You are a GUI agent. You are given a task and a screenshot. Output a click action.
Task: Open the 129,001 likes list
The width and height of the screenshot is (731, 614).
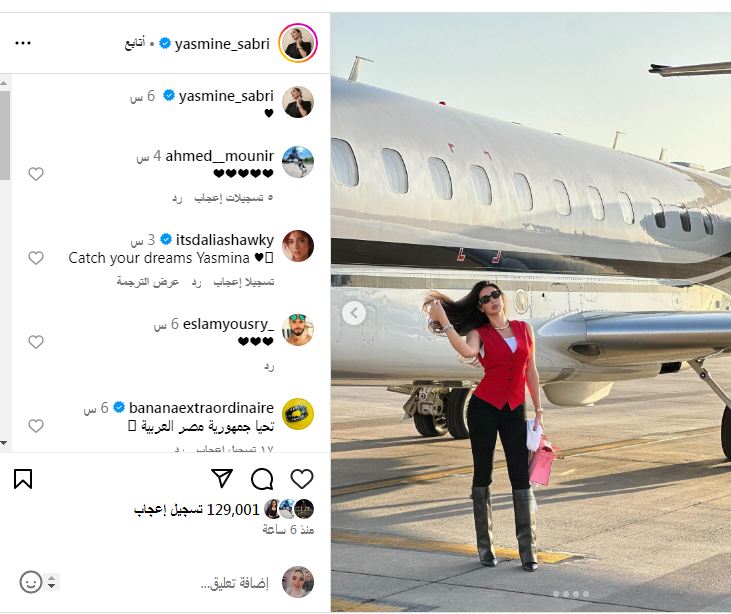[x=197, y=510]
